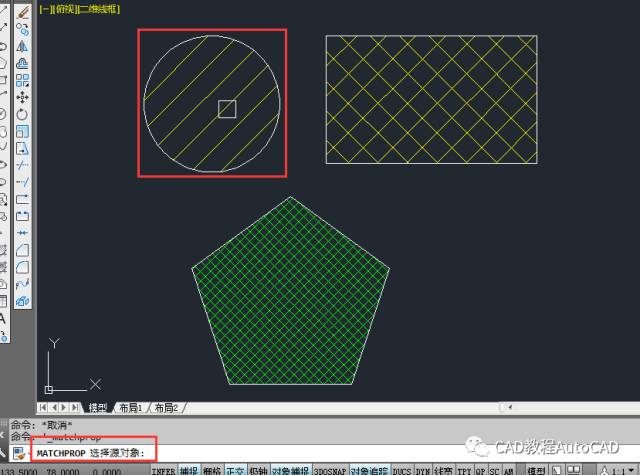Image resolution: width=640 pixels, height=475 pixels.
Task: Toggle 正交 ortho mode
Action: 235,471
